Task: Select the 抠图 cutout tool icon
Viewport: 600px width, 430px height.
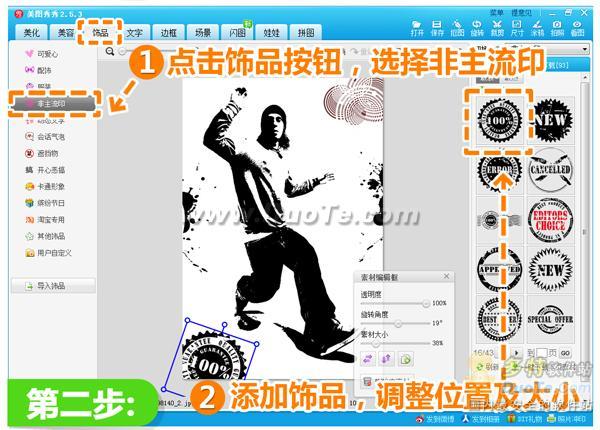Action: [457, 29]
